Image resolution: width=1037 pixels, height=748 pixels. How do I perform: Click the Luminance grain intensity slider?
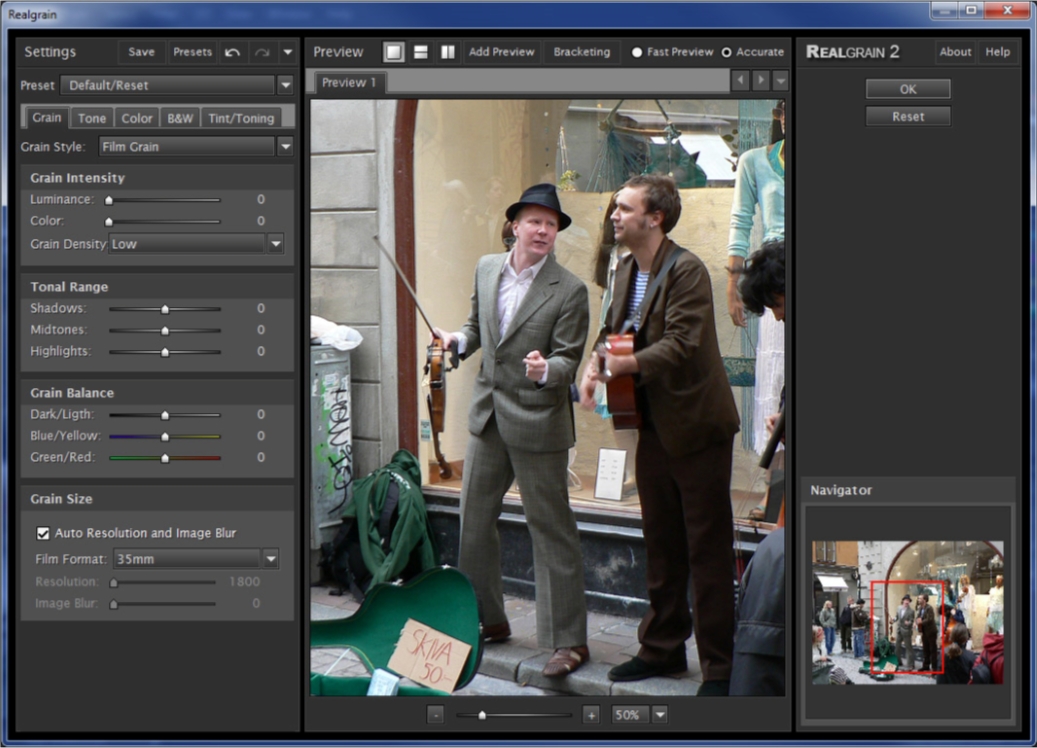click(x=165, y=200)
